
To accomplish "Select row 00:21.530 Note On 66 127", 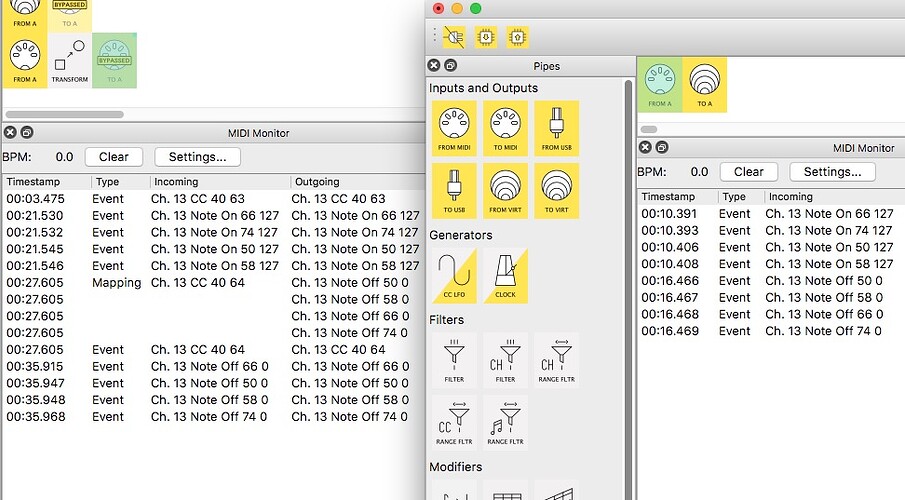I will tap(214, 215).
